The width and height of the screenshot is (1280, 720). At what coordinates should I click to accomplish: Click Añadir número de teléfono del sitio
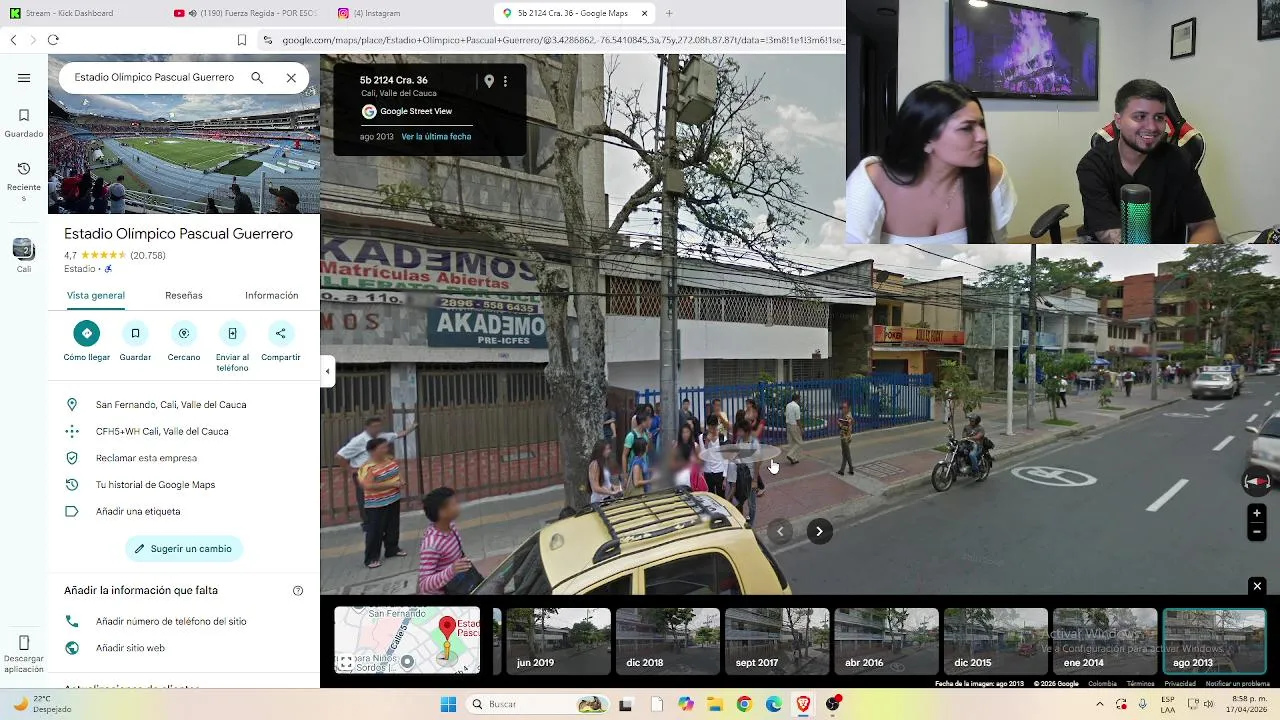[x=184, y=621]
